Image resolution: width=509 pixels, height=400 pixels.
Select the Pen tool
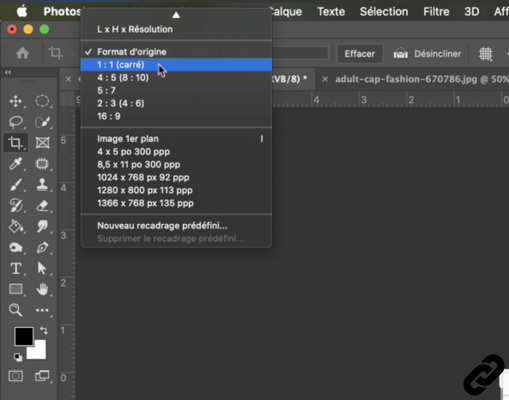click(x=42, y=247)
